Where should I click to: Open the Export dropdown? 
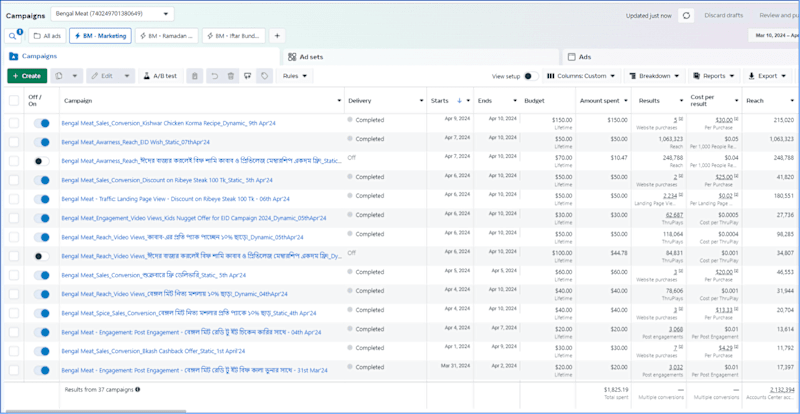coord(767,76)
